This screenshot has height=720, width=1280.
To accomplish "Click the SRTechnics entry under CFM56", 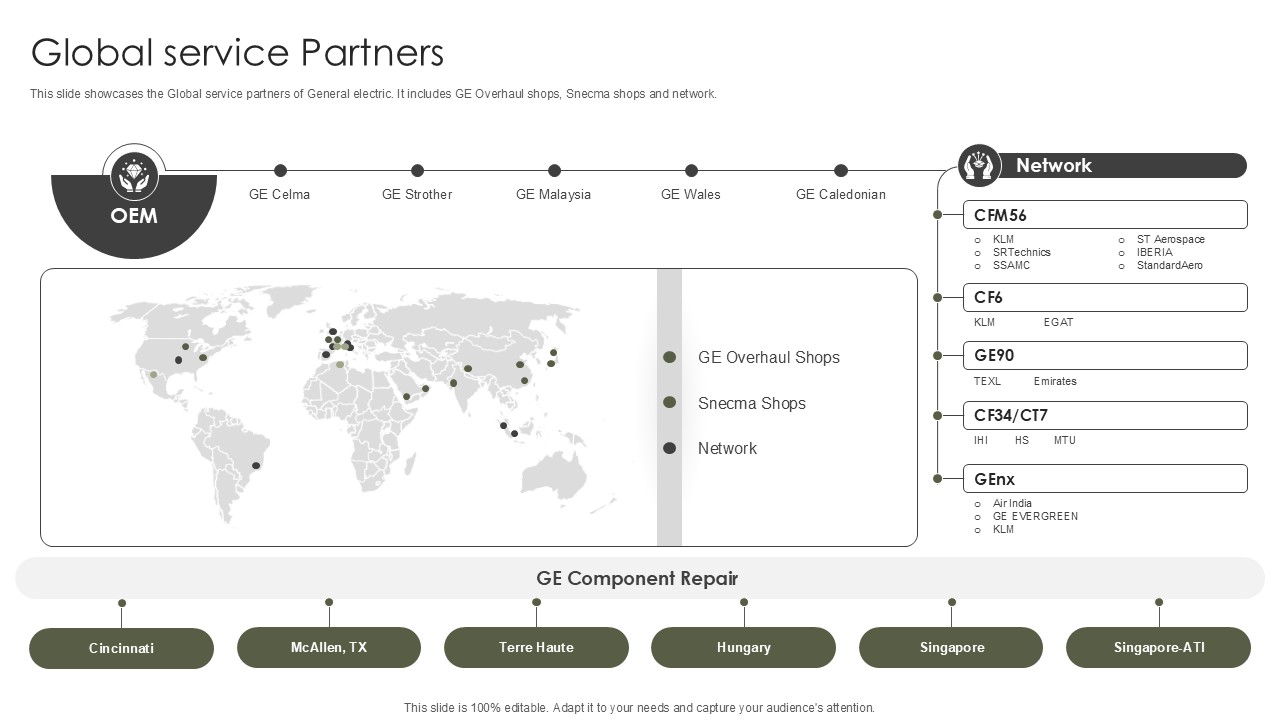I will point(1022,252).
